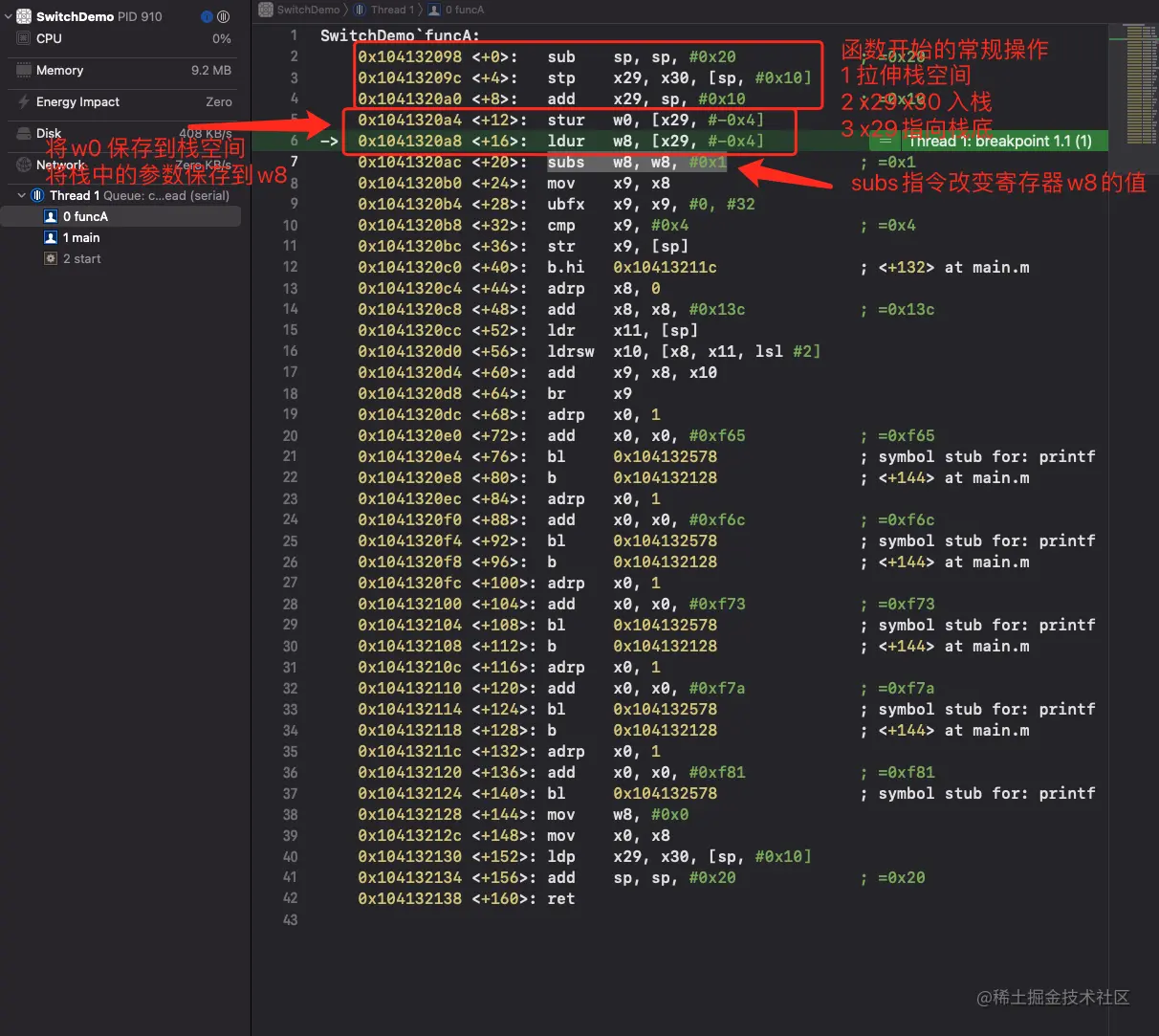Toggle the pause control beside SwitchDemo PID
1159x1036 pixels.
[x=224, y=17]
